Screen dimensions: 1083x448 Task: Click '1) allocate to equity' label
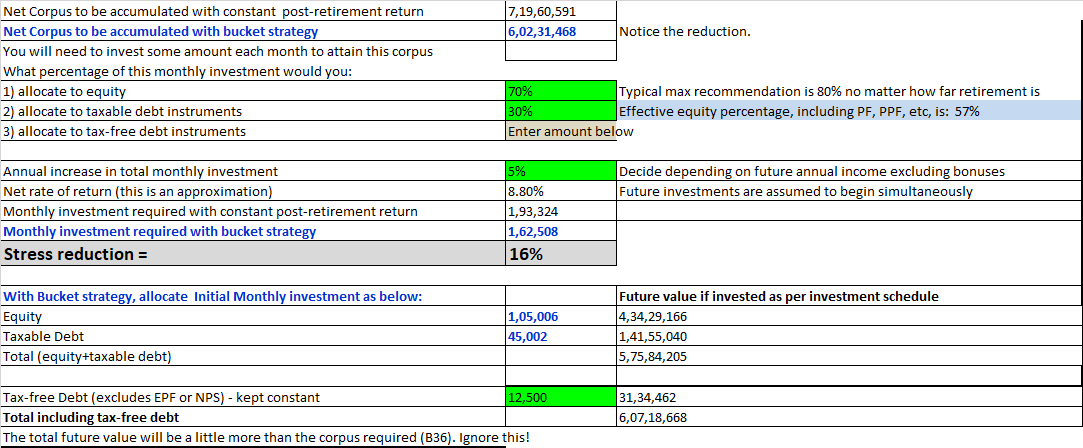click(65, 92)
